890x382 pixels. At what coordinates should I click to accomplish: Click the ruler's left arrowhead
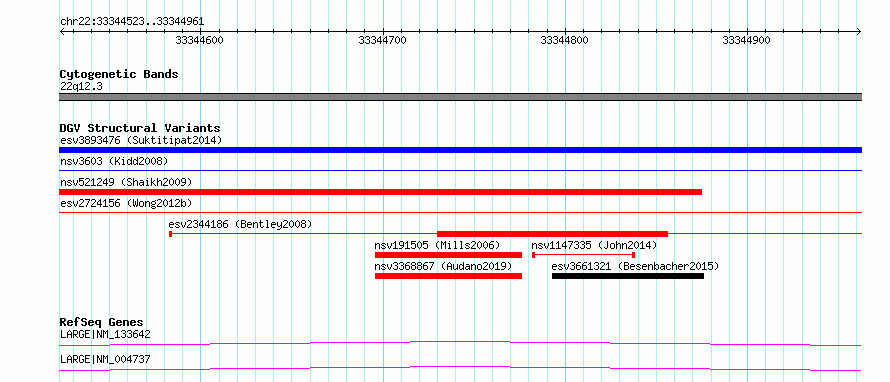62,32
